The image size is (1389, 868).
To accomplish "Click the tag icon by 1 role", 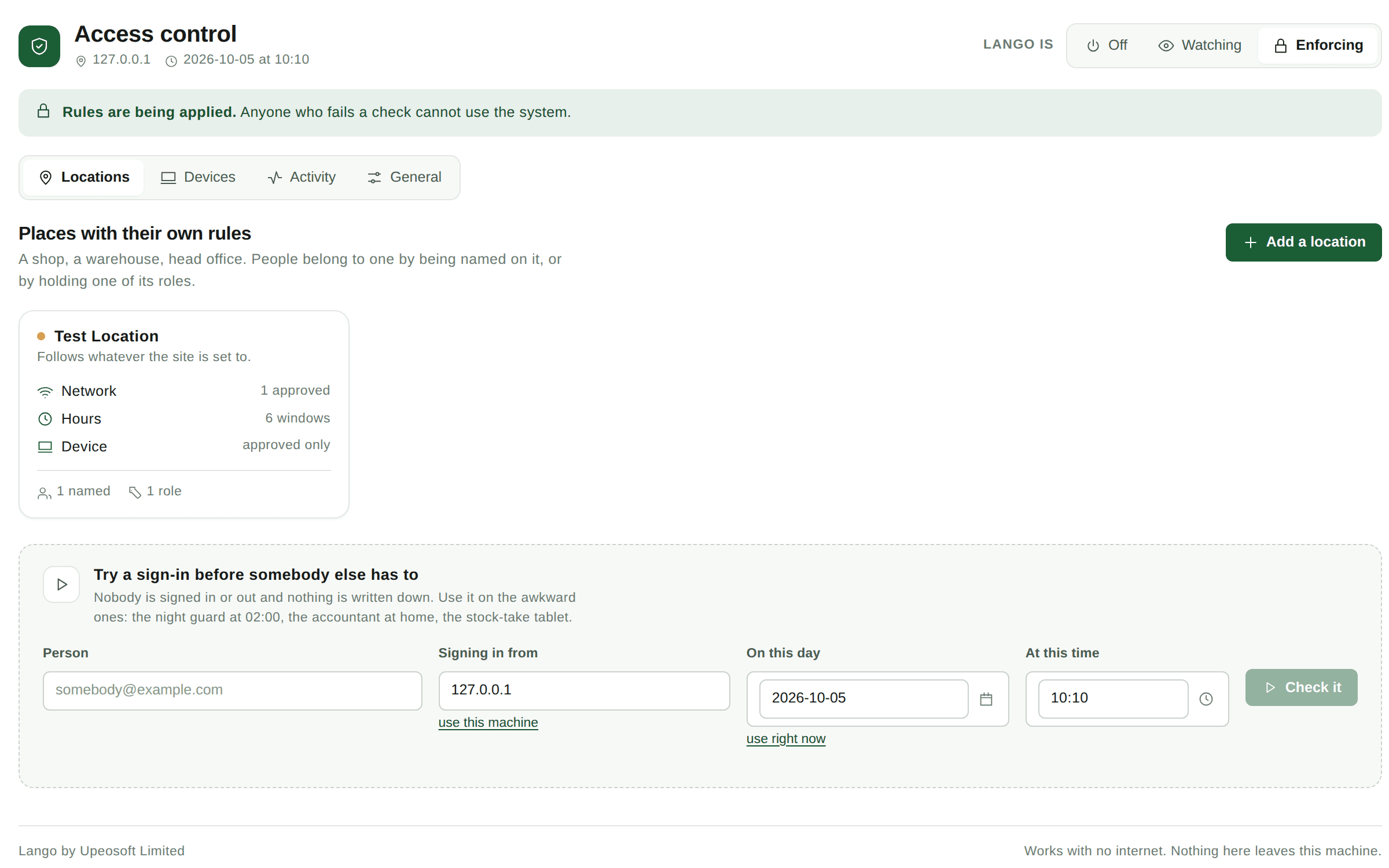I will (135, 492).
